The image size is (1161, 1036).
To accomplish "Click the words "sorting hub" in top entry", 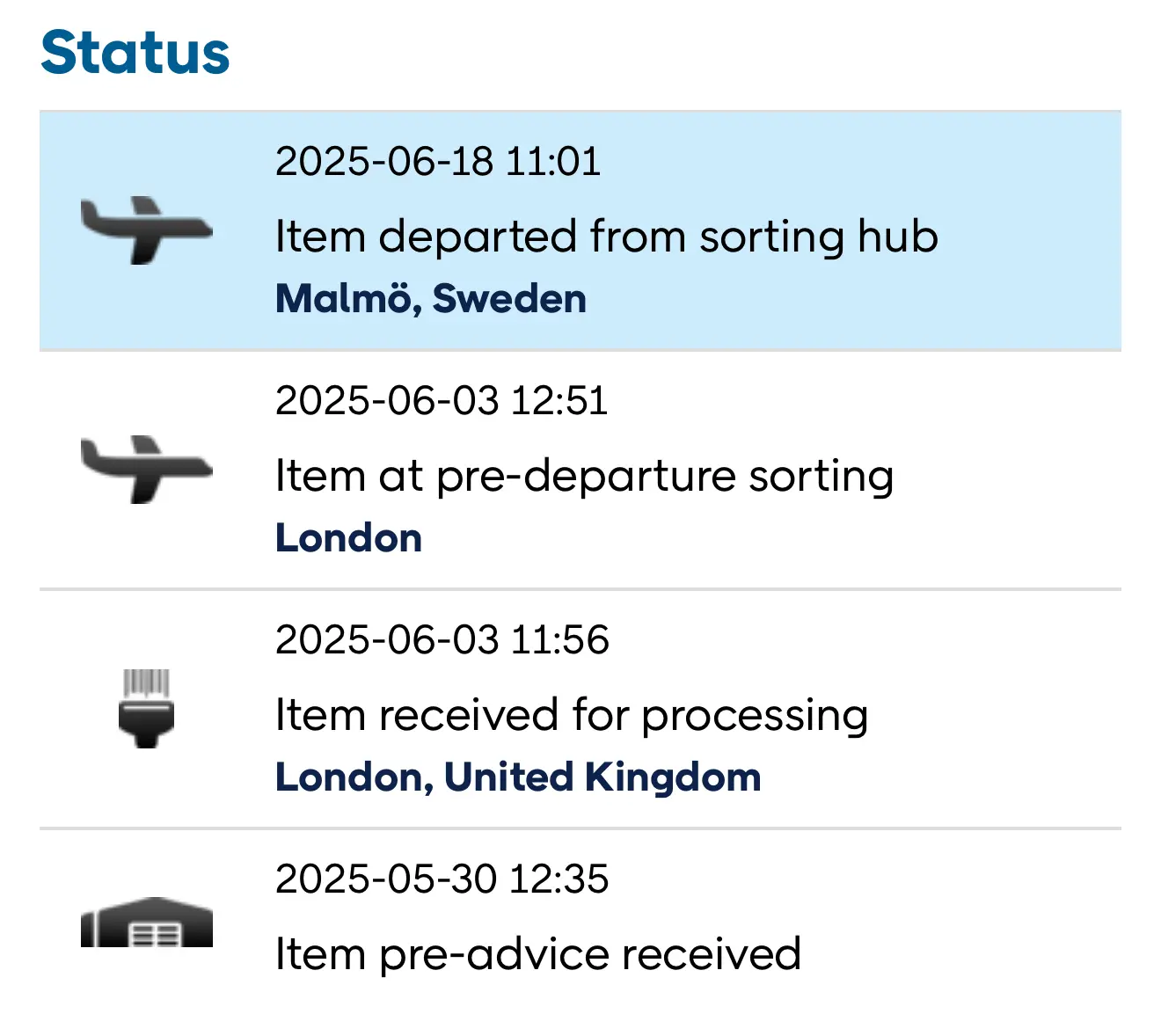I will [819, 237].
